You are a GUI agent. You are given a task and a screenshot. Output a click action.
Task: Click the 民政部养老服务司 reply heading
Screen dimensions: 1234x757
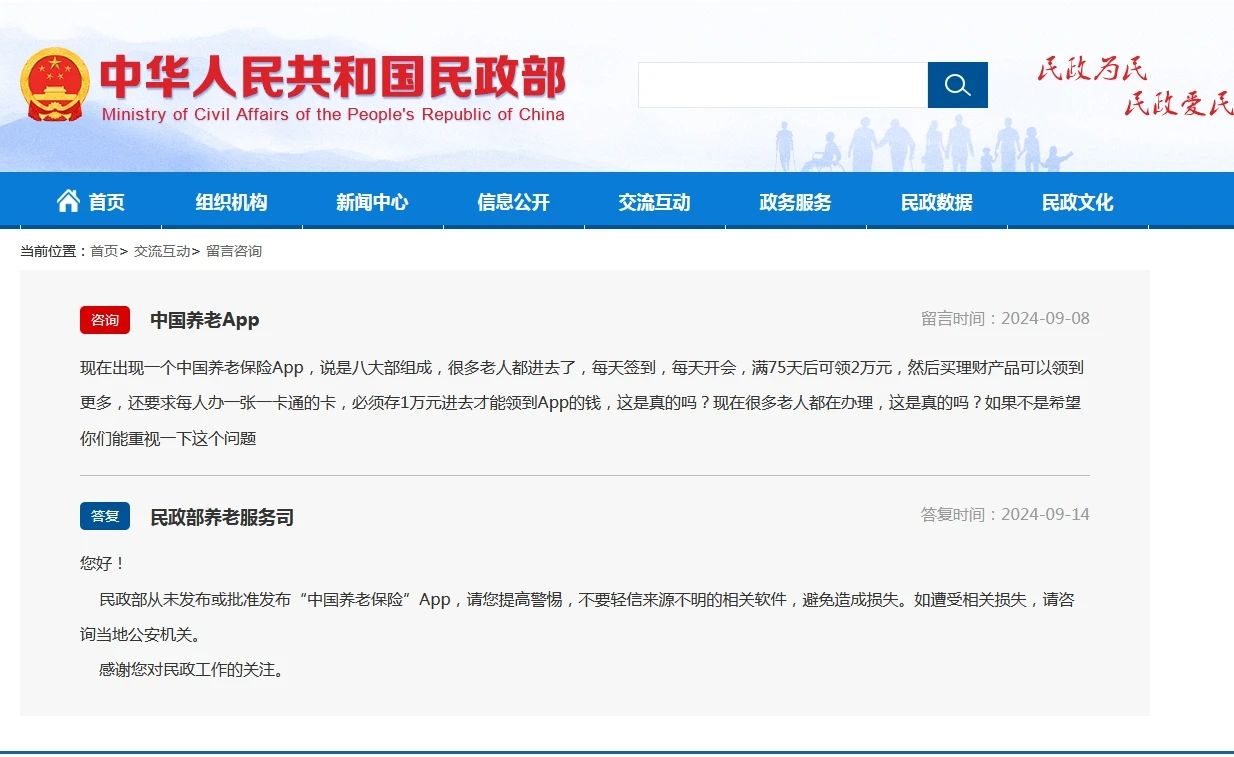pos(220,516)
